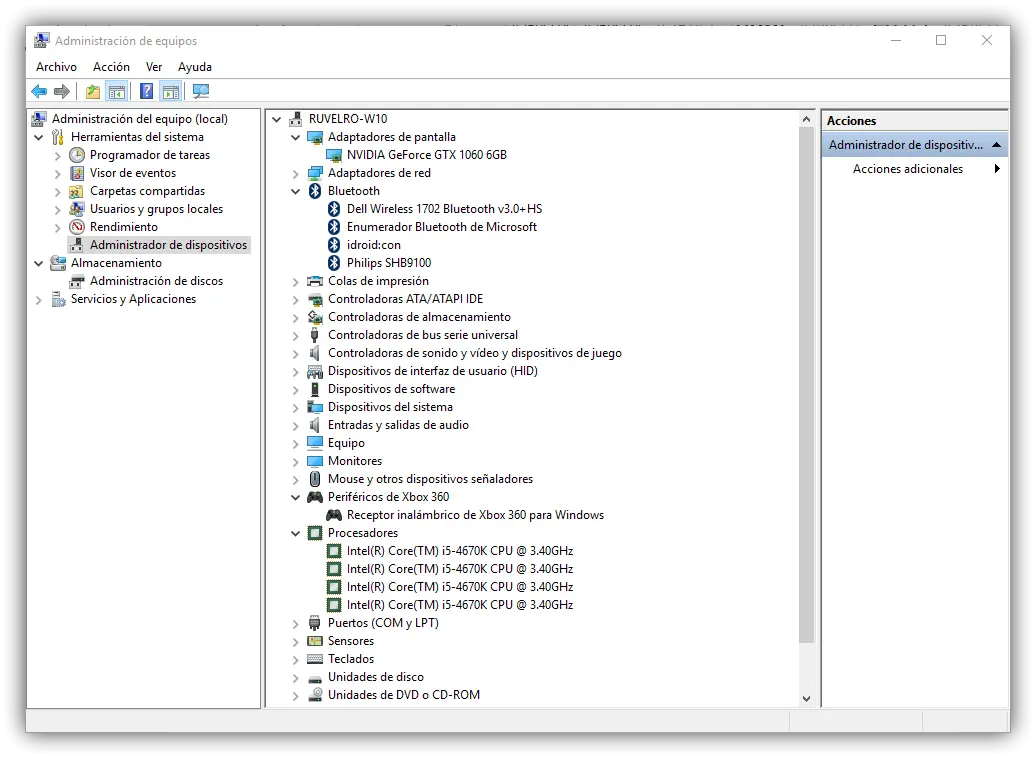Collapse the Almacenamiento node
The height and width of the screenshot is (758, 1036).
point(39,264)
